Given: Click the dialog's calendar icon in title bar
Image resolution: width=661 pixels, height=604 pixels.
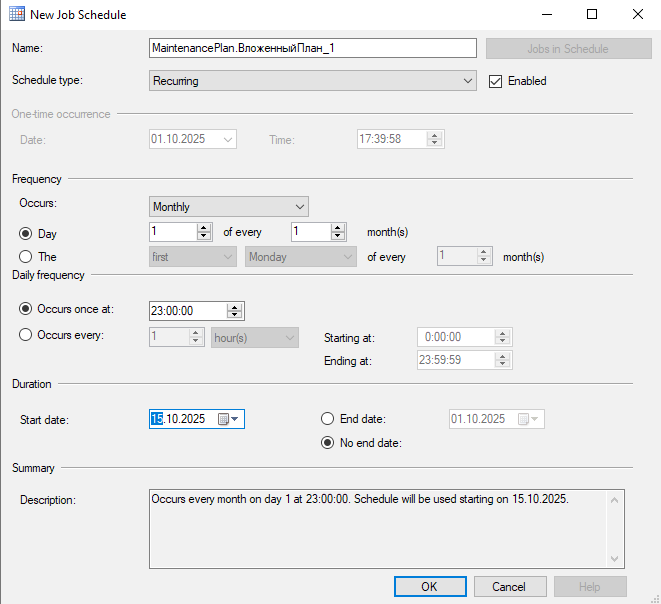Looking at the screenshot, I should (17, 15).
